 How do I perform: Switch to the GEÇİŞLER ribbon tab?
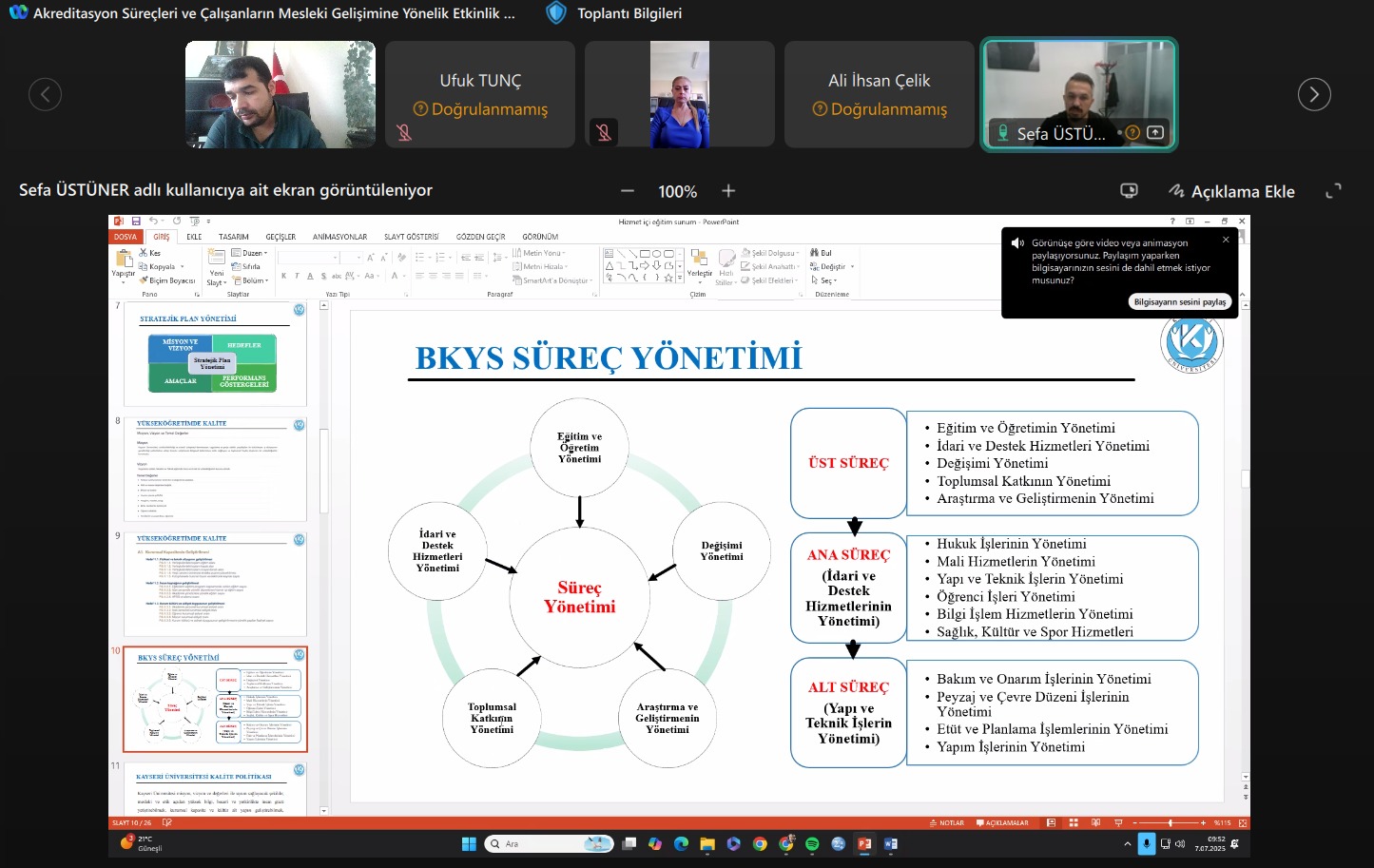[x=281, y=237]
